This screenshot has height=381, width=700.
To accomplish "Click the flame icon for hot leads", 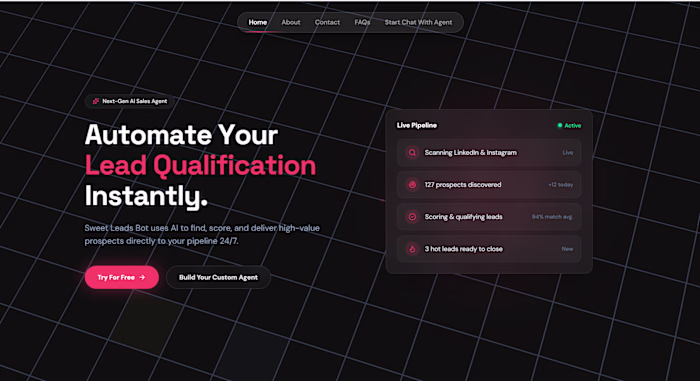I will [412, 249].
